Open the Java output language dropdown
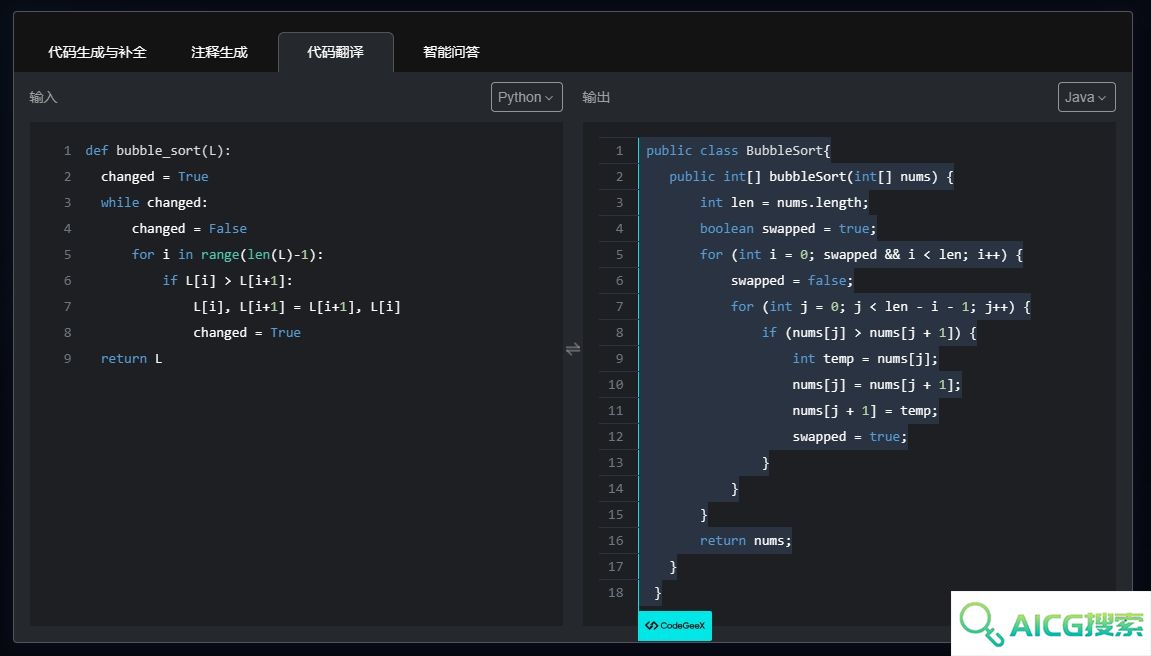Screen dimensions: 1151x656 [x=1086, y=97]
